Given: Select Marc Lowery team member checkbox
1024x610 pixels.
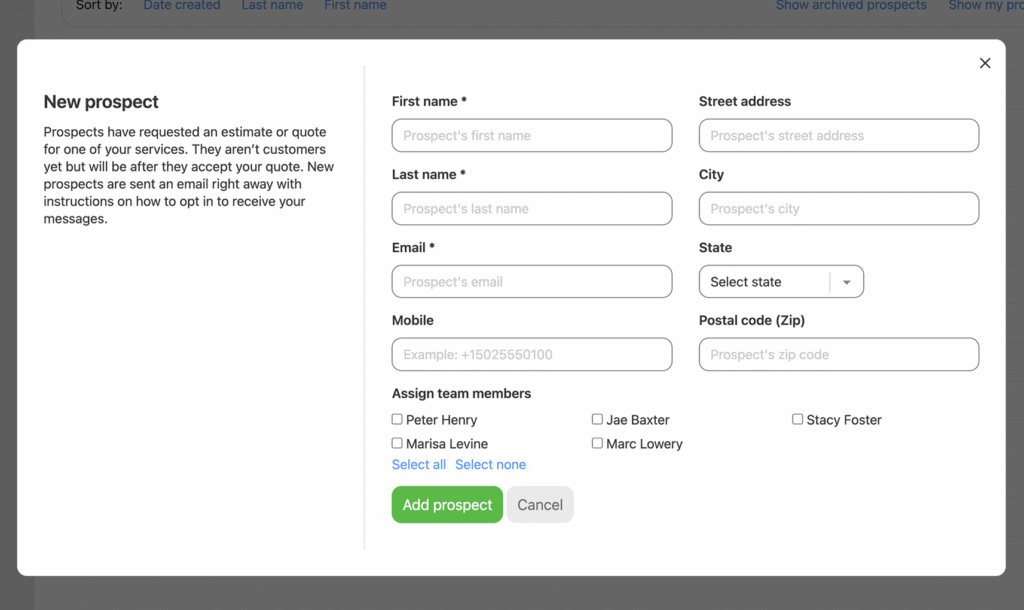Looking at the screenshot, I should coord(597,443).
